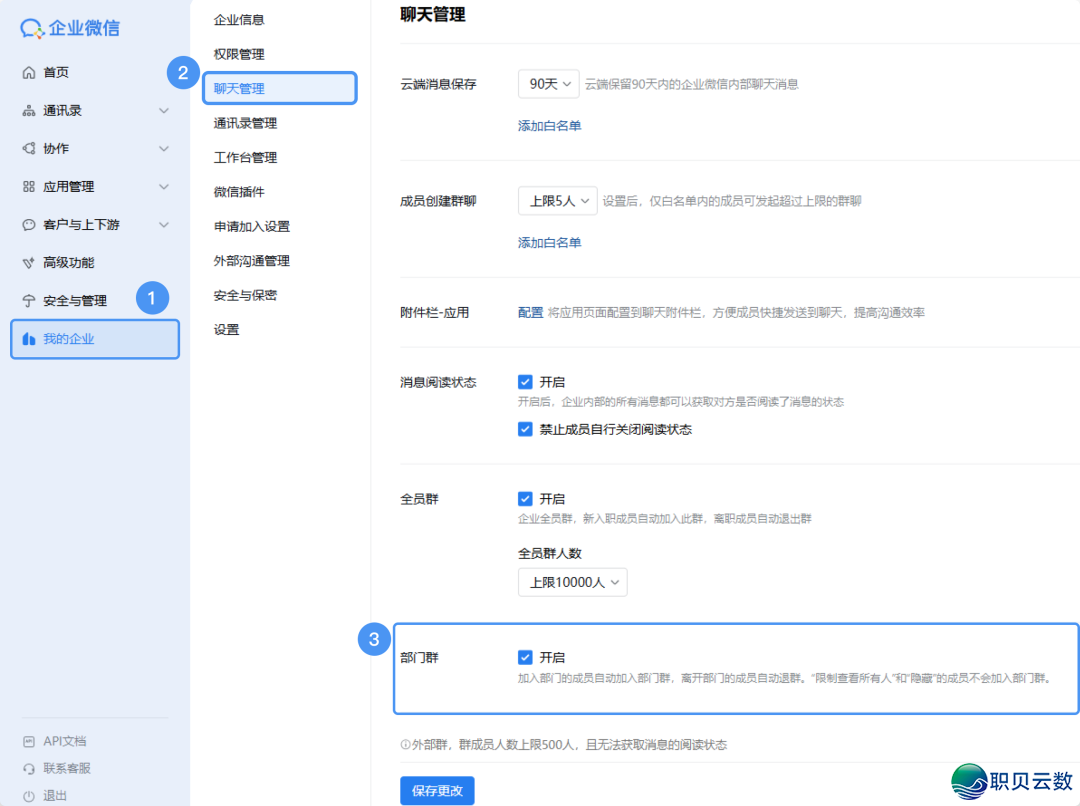
Task: Open the 90天 cloud message retention dropdown
Action: pos(548,84)
